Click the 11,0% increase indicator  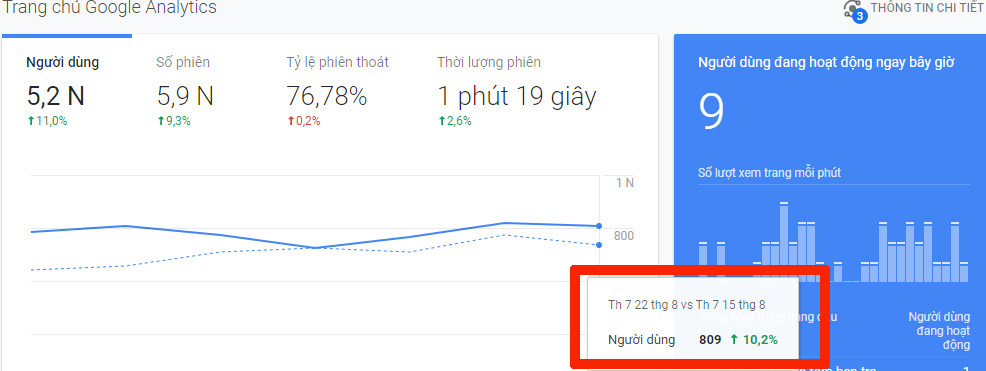coord(47,121)
